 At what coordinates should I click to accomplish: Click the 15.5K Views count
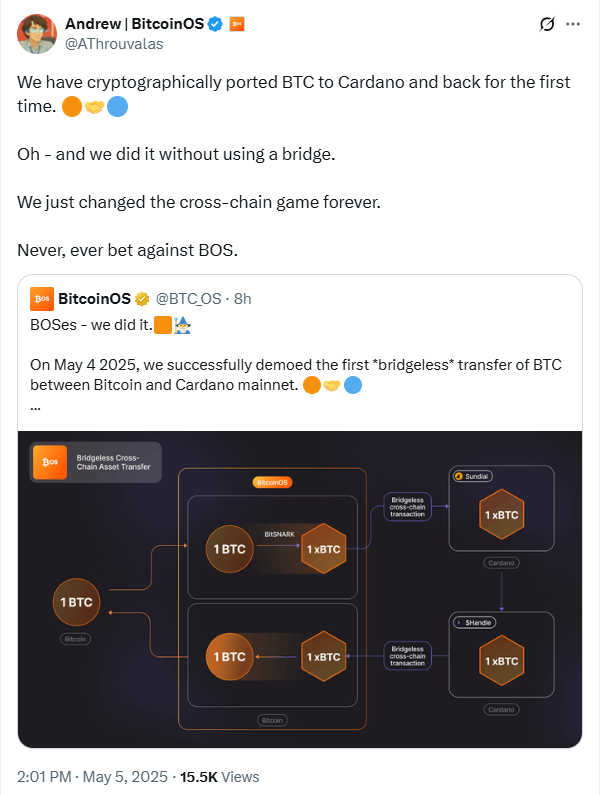[x=218, y=776]
